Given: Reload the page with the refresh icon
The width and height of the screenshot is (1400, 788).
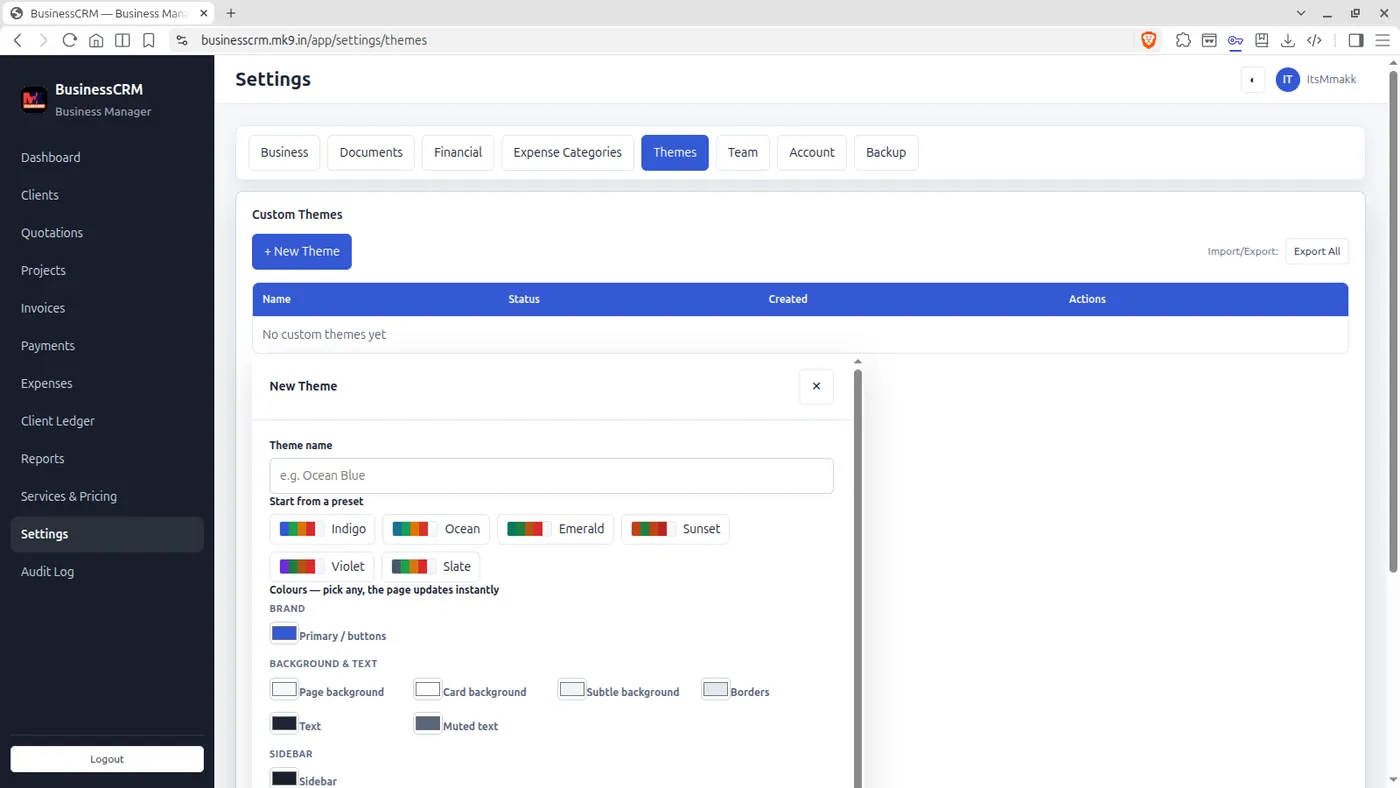Looking at the screenshot, I should pos(69,40).
